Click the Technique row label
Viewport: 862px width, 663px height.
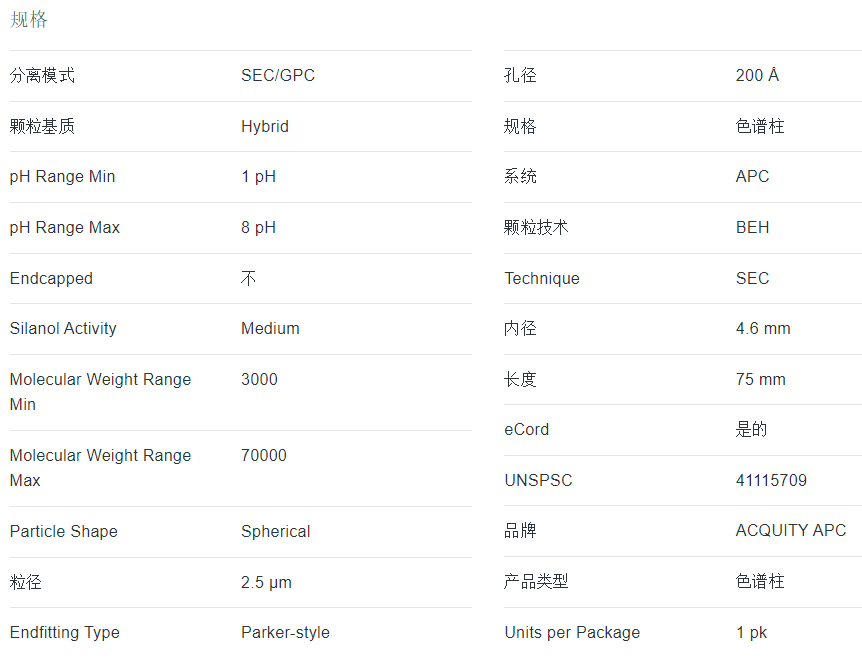tap(541, 278)
